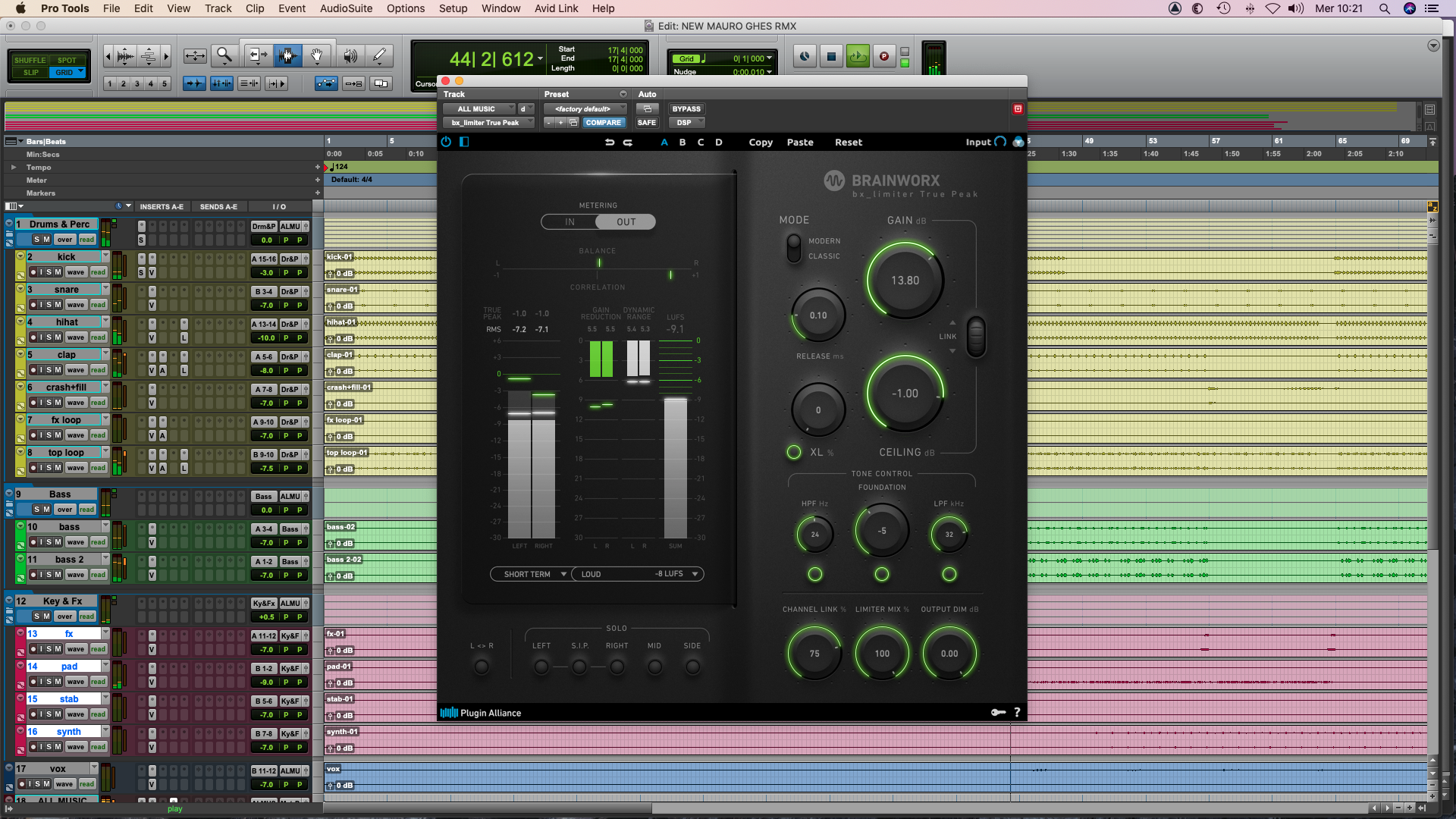This screenshot has height=819, width=1456.
Task: Click the Online clock transport button
Action: click(805, 56)
